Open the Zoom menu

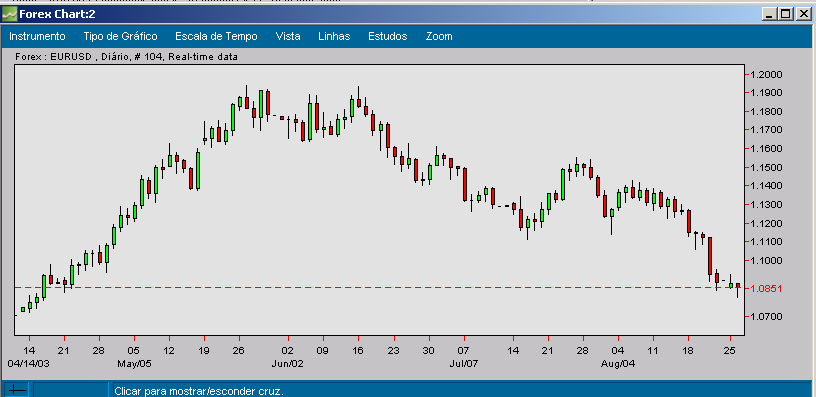[x=439, y=36]
